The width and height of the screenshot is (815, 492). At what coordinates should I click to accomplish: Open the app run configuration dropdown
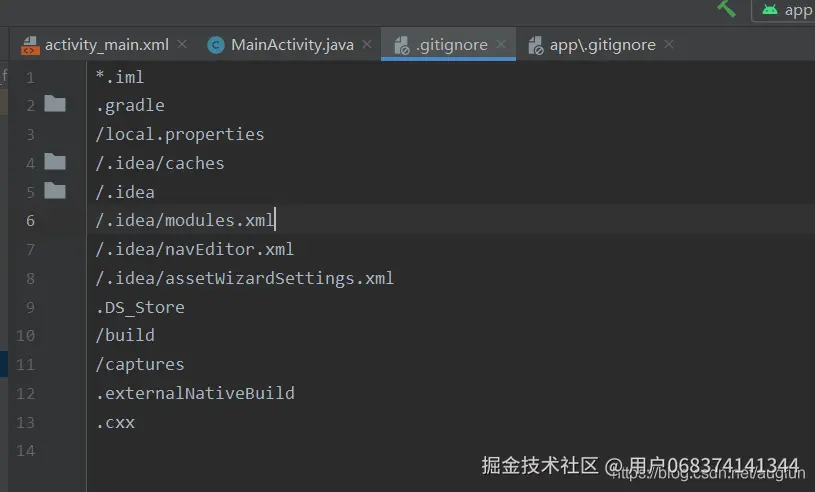coord(784,9)
